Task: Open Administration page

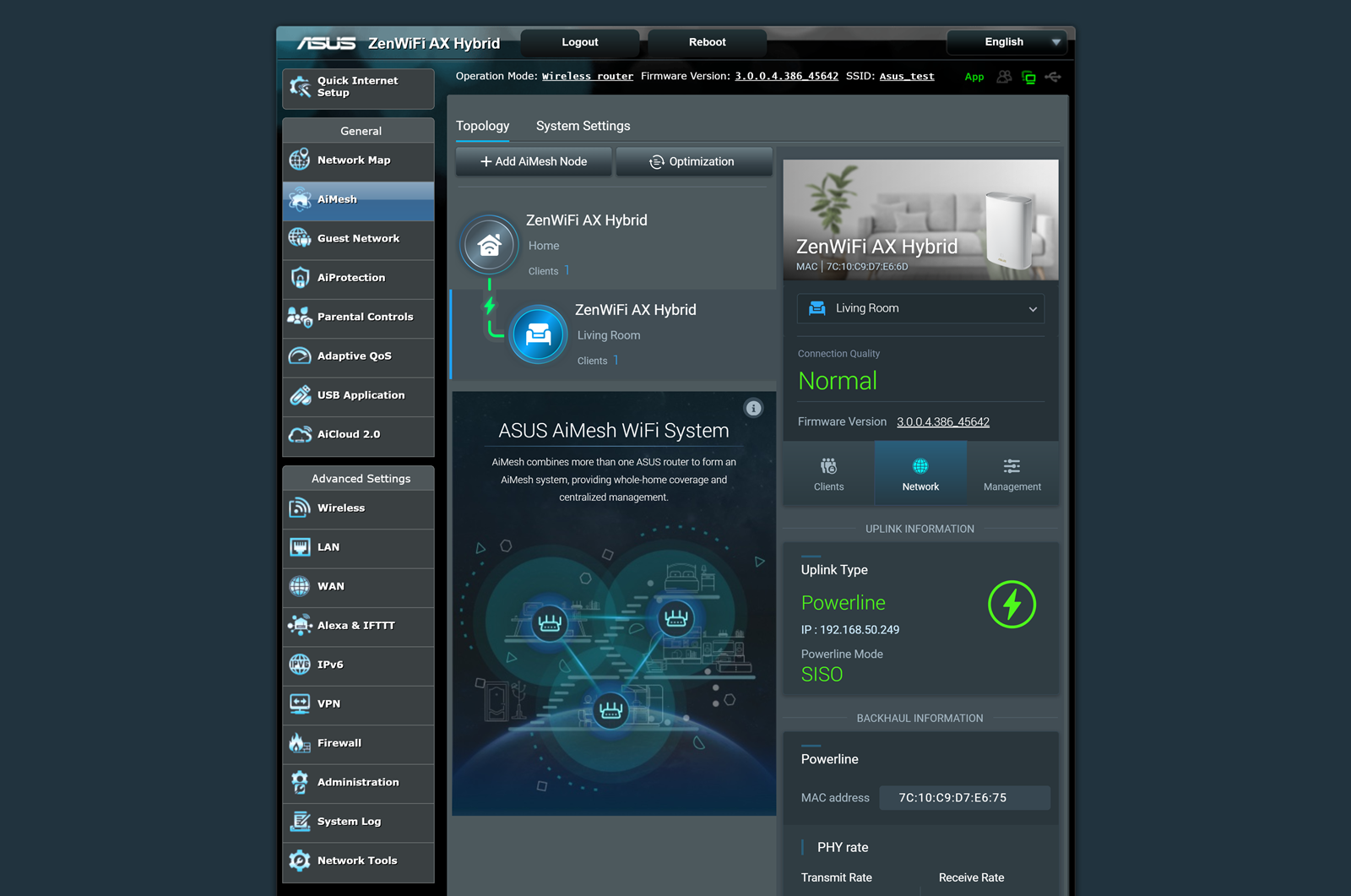Action: coord(358,783)
